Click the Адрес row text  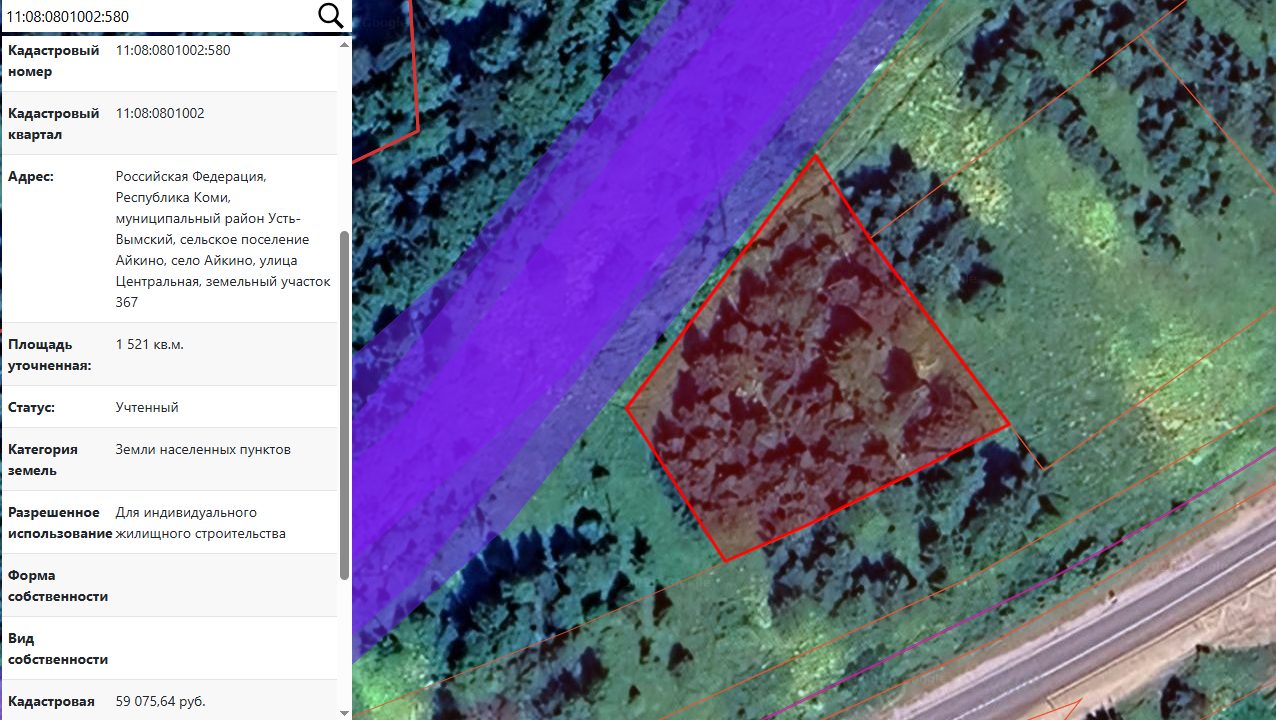pos(223,239)
